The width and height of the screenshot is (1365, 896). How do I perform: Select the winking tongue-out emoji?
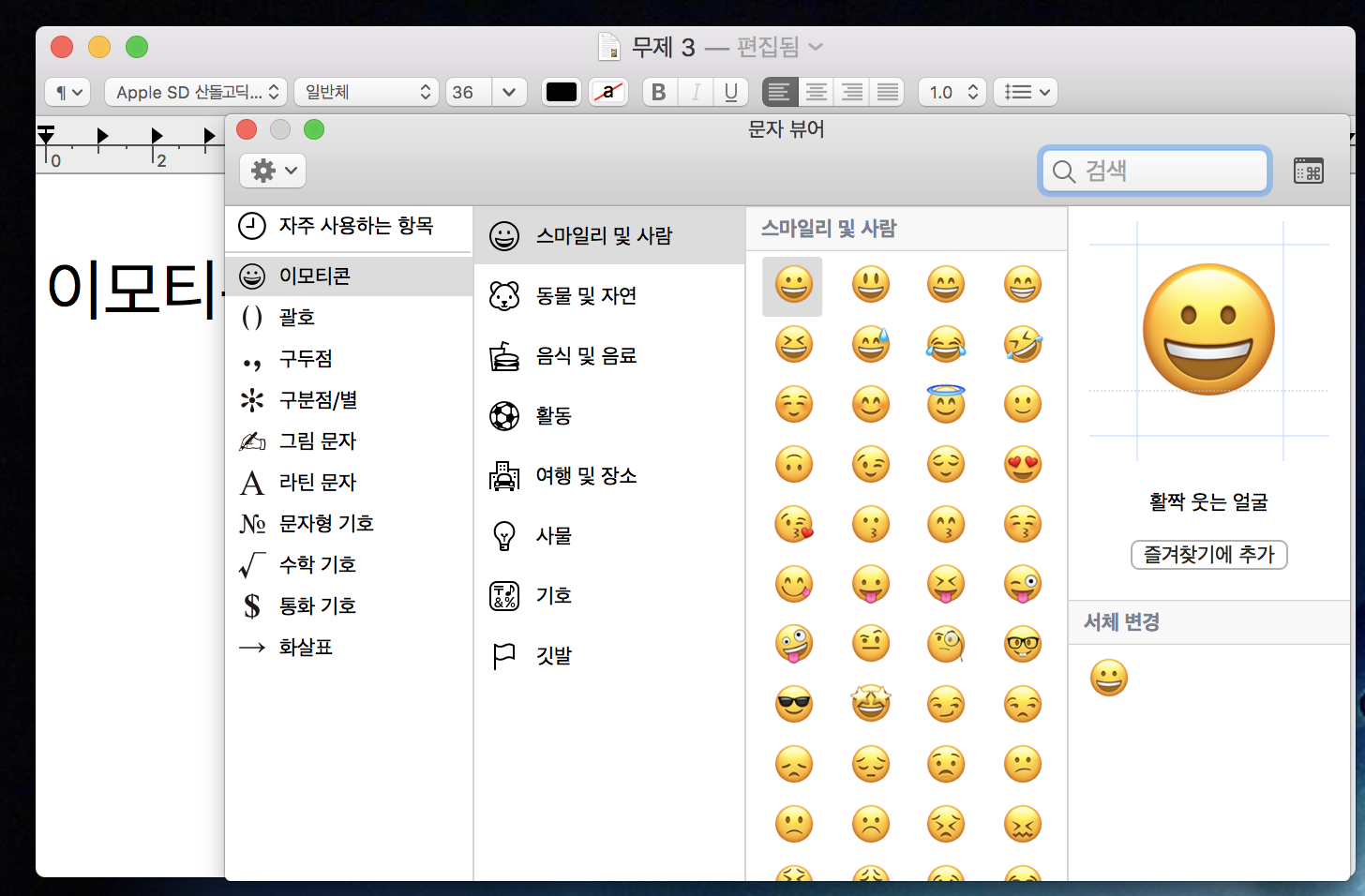pos(1023,584)
